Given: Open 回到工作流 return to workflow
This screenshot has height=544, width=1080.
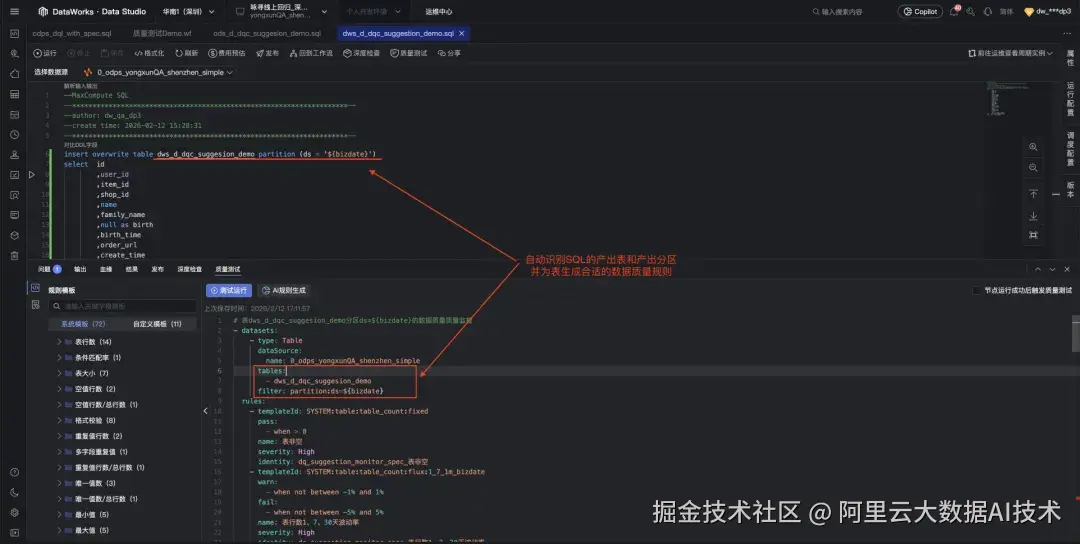Looking at the screenshot, I should 311,53.
